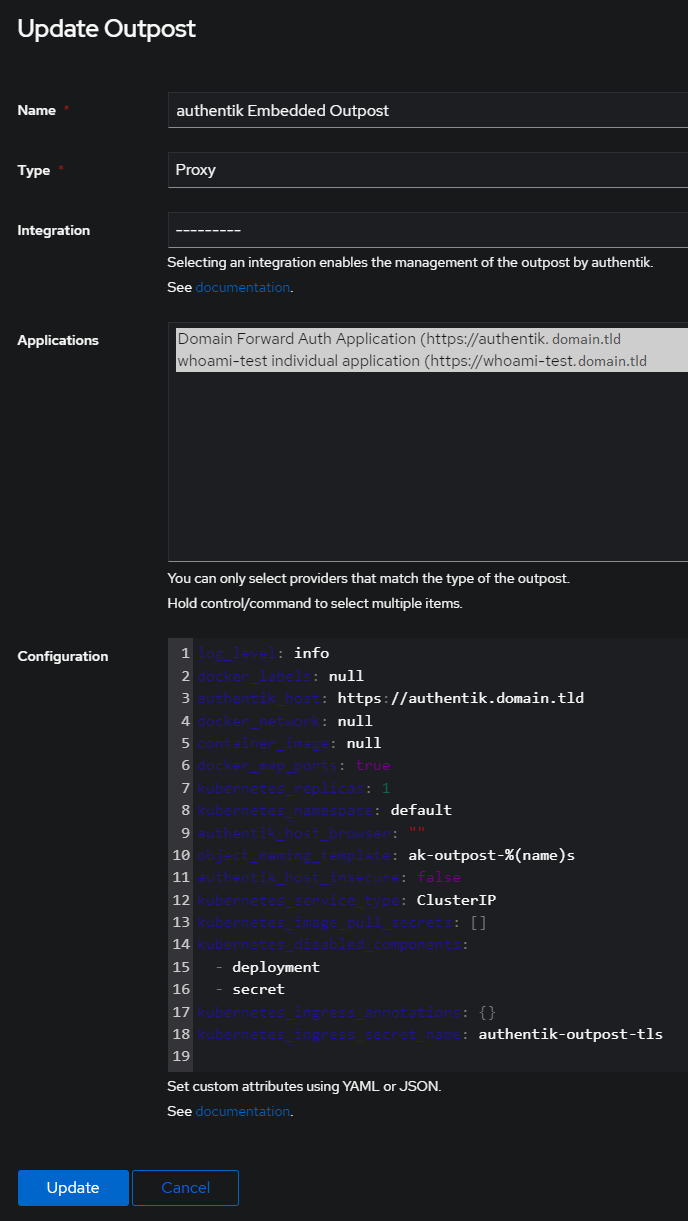Click kubernetes_namespace default line
Viewport: 688px width, 1221px height.
point(325,810)
